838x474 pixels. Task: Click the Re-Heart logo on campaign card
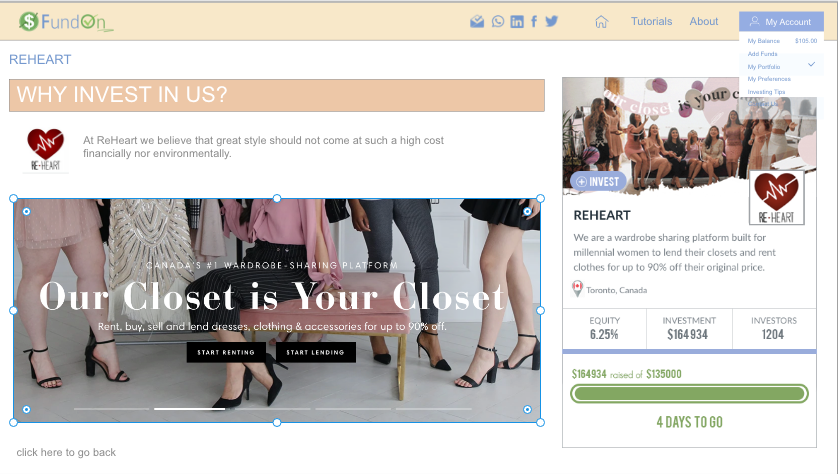(777, 198)
